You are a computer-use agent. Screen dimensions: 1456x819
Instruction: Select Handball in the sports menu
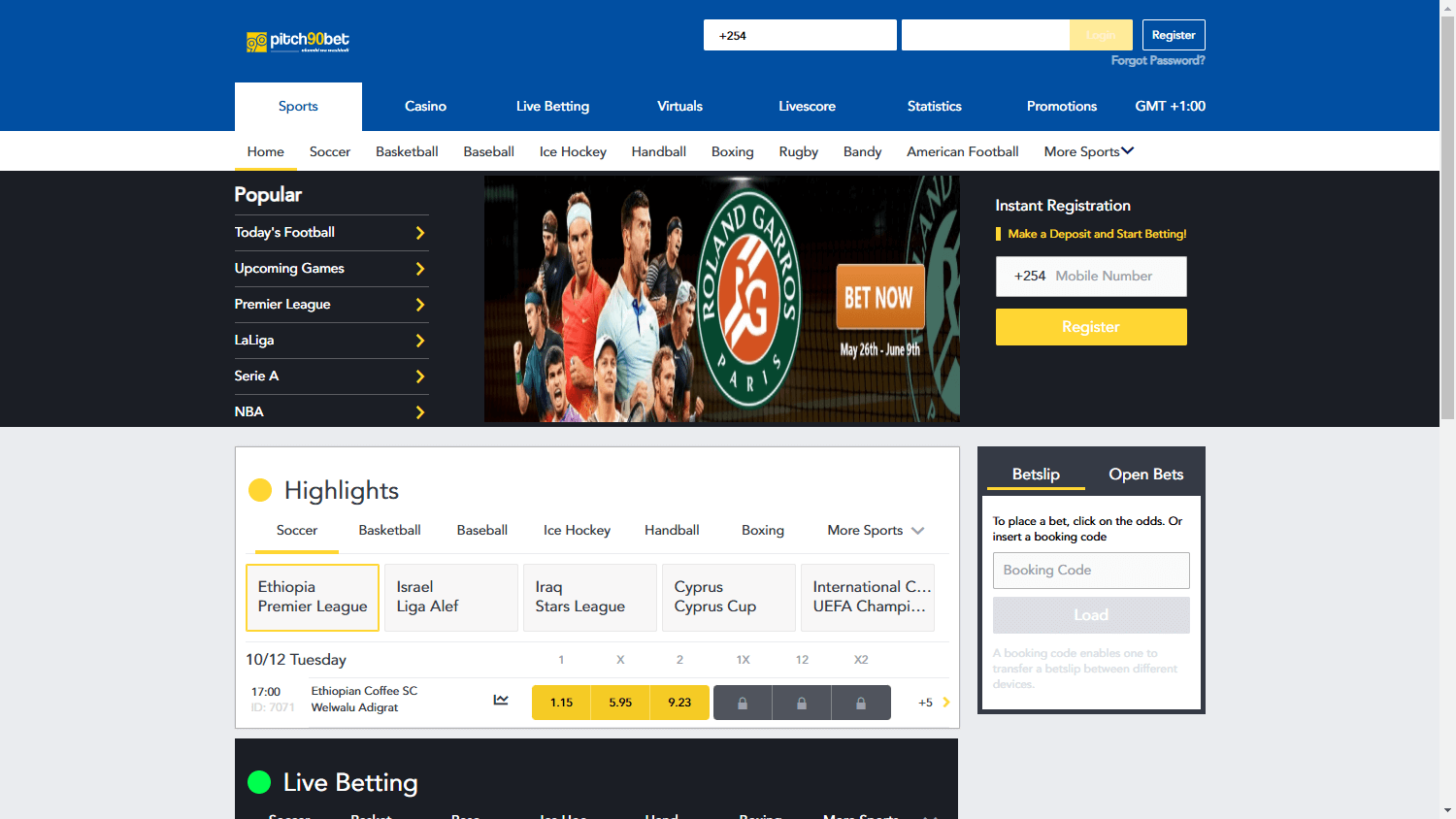point(658,151)
